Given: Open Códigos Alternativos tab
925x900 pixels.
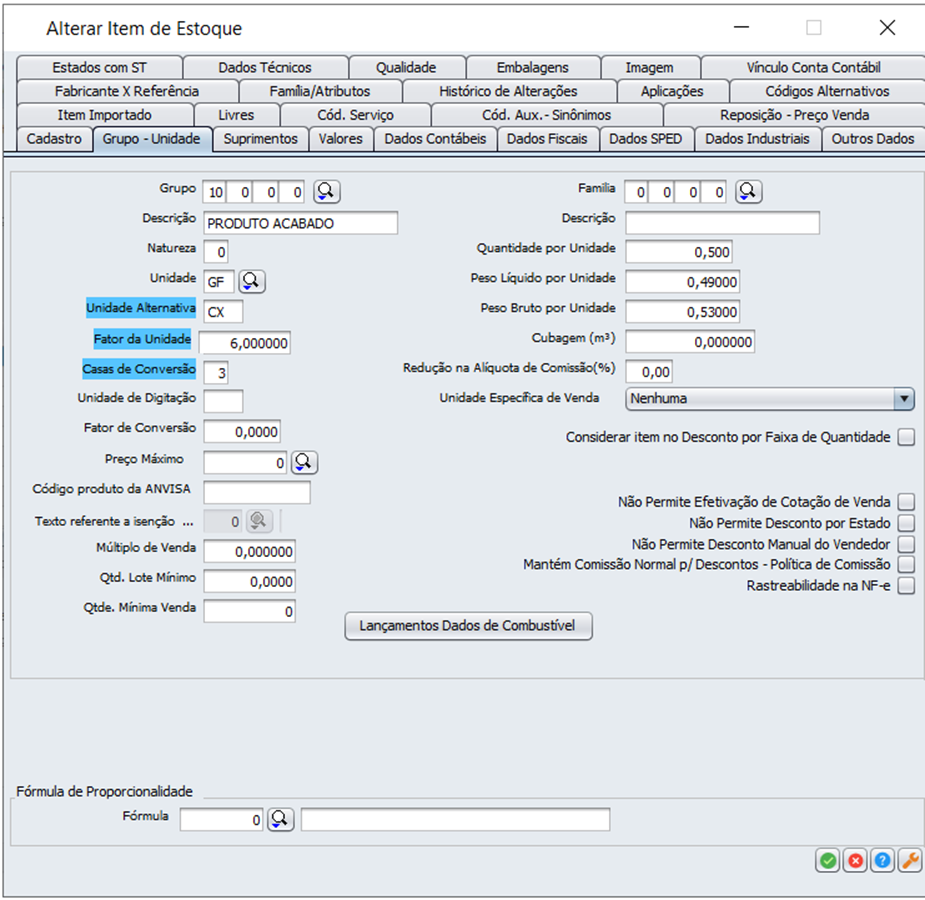Looking at the screenshot, I should click(x=828, y=91).
